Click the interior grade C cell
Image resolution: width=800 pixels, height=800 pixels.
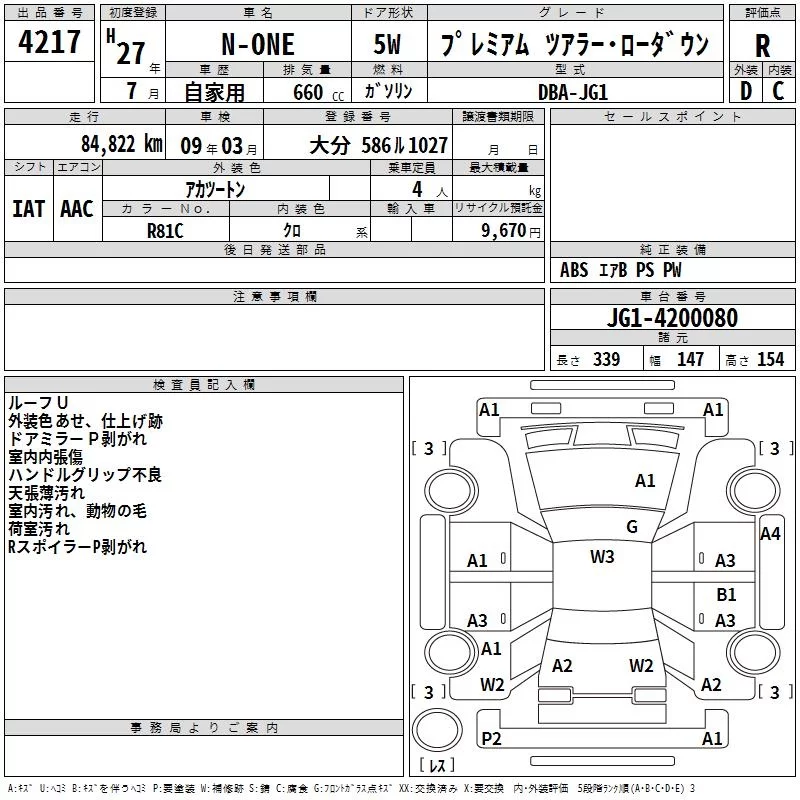pyautogui.click(x=779, y=90)
